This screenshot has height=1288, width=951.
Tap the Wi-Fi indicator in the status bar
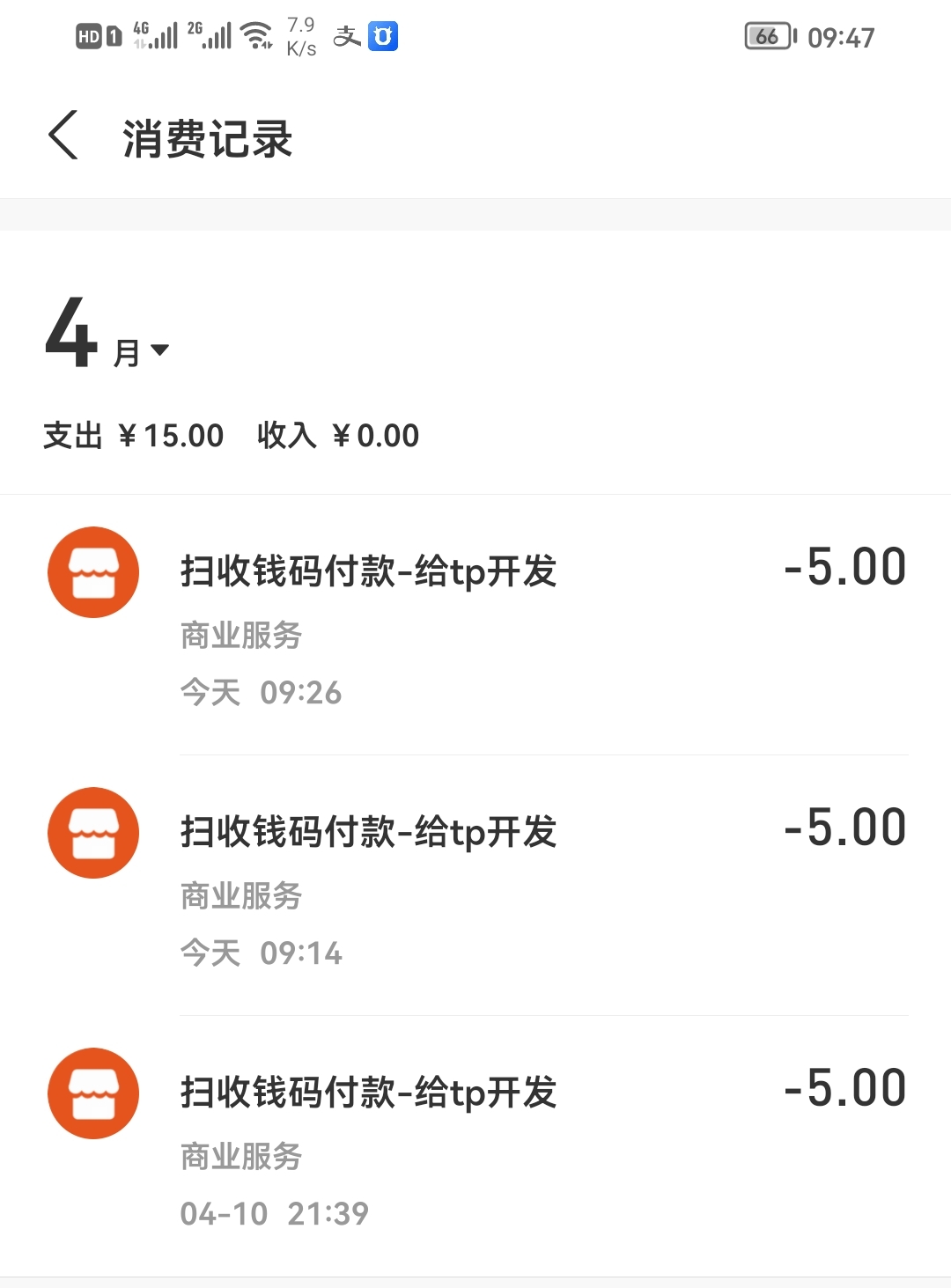click(x=256, y=35)
